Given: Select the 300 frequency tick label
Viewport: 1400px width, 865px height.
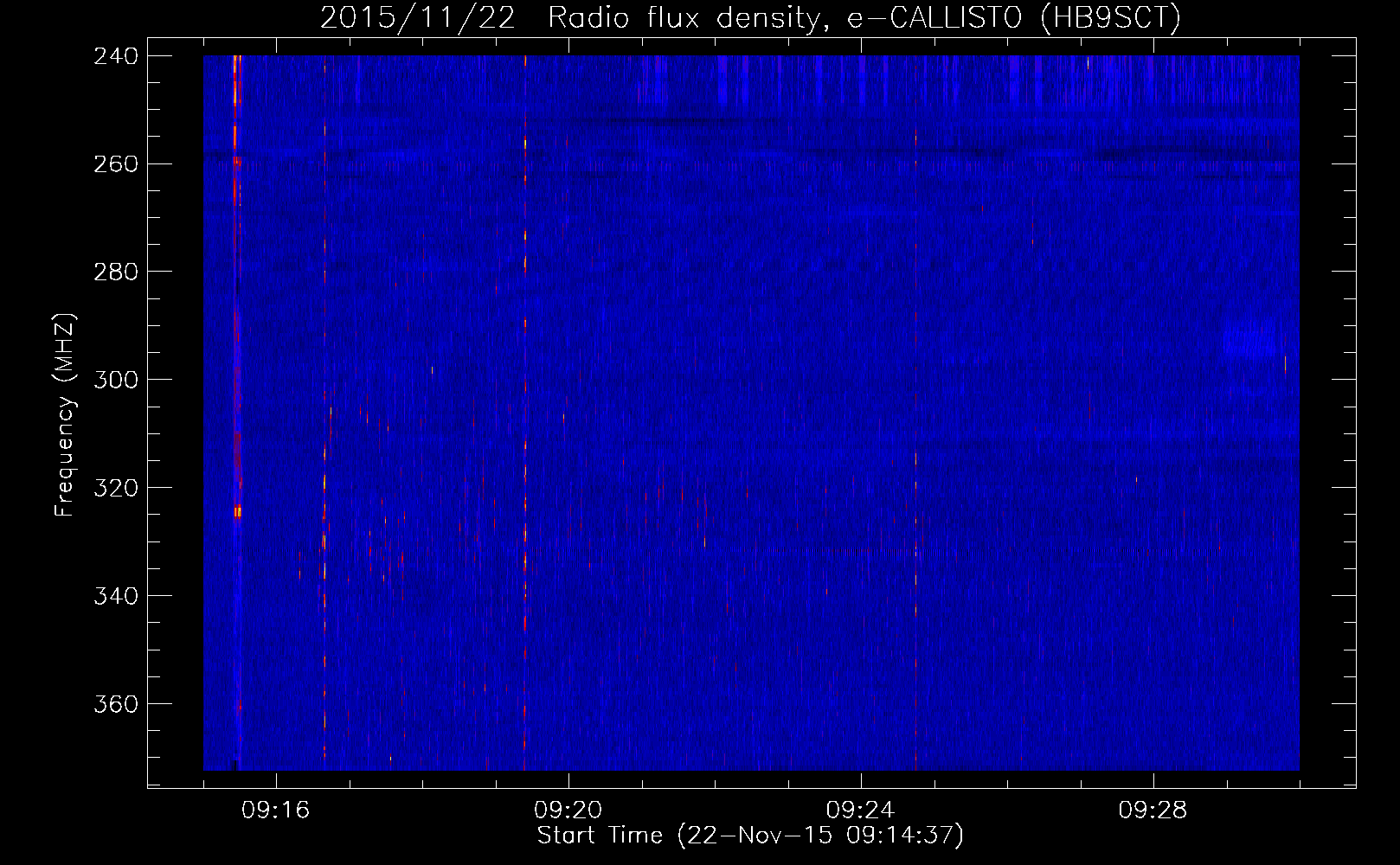Looking at the screenshot, I should (x=116, y=380).
